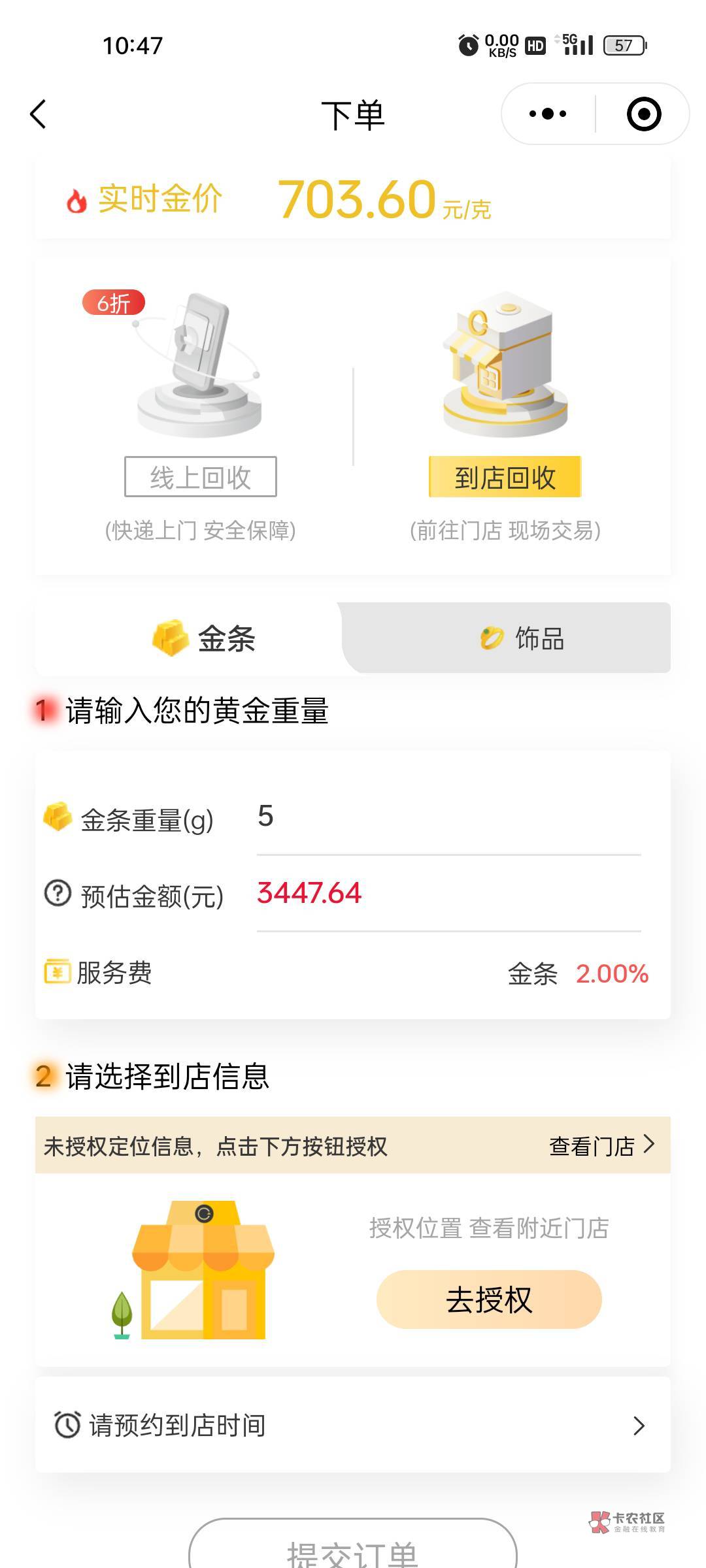Switch to the 饰品 tab

click(522, 638)
